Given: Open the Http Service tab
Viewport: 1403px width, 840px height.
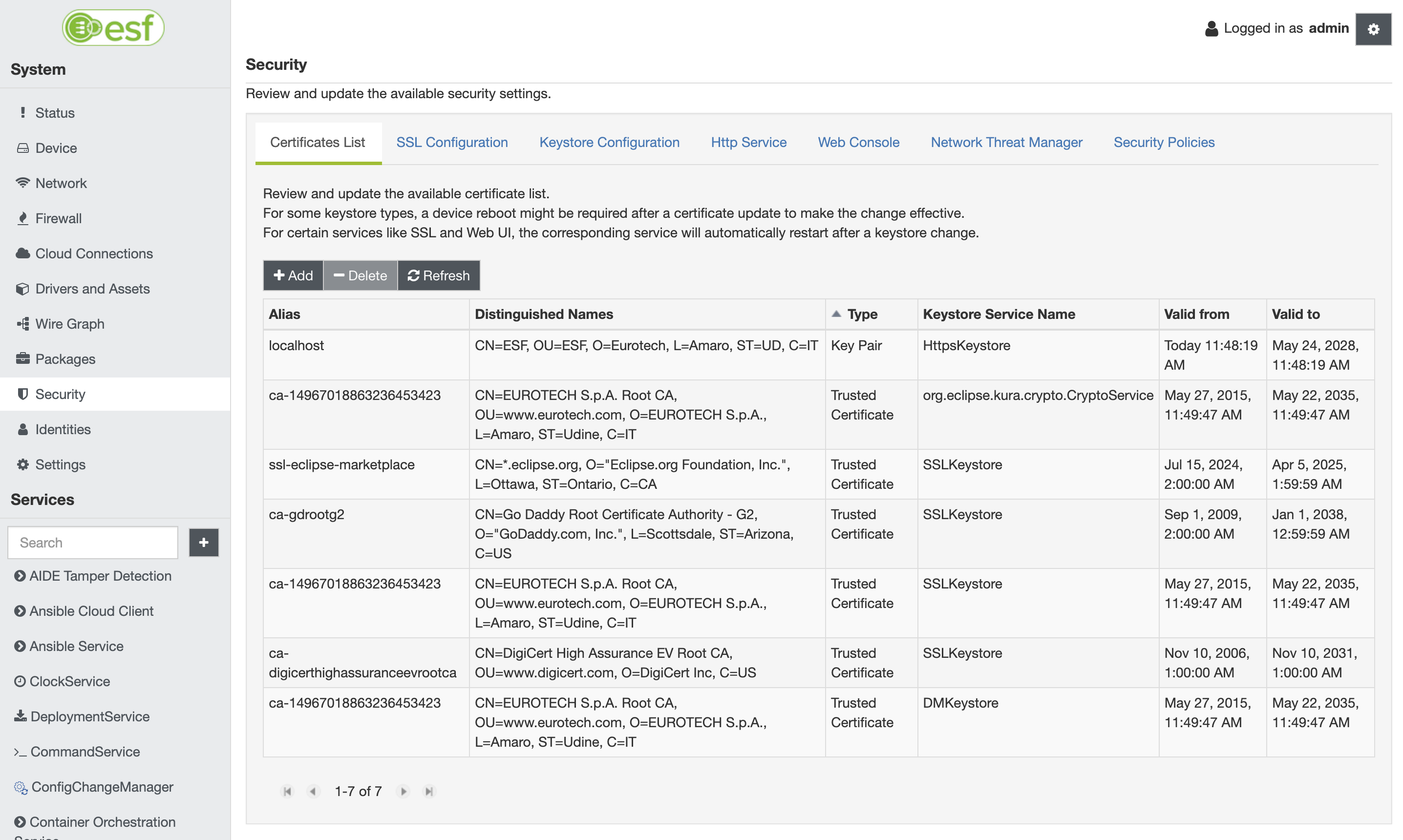Looking at the screenshot, I should pos(748,142).
